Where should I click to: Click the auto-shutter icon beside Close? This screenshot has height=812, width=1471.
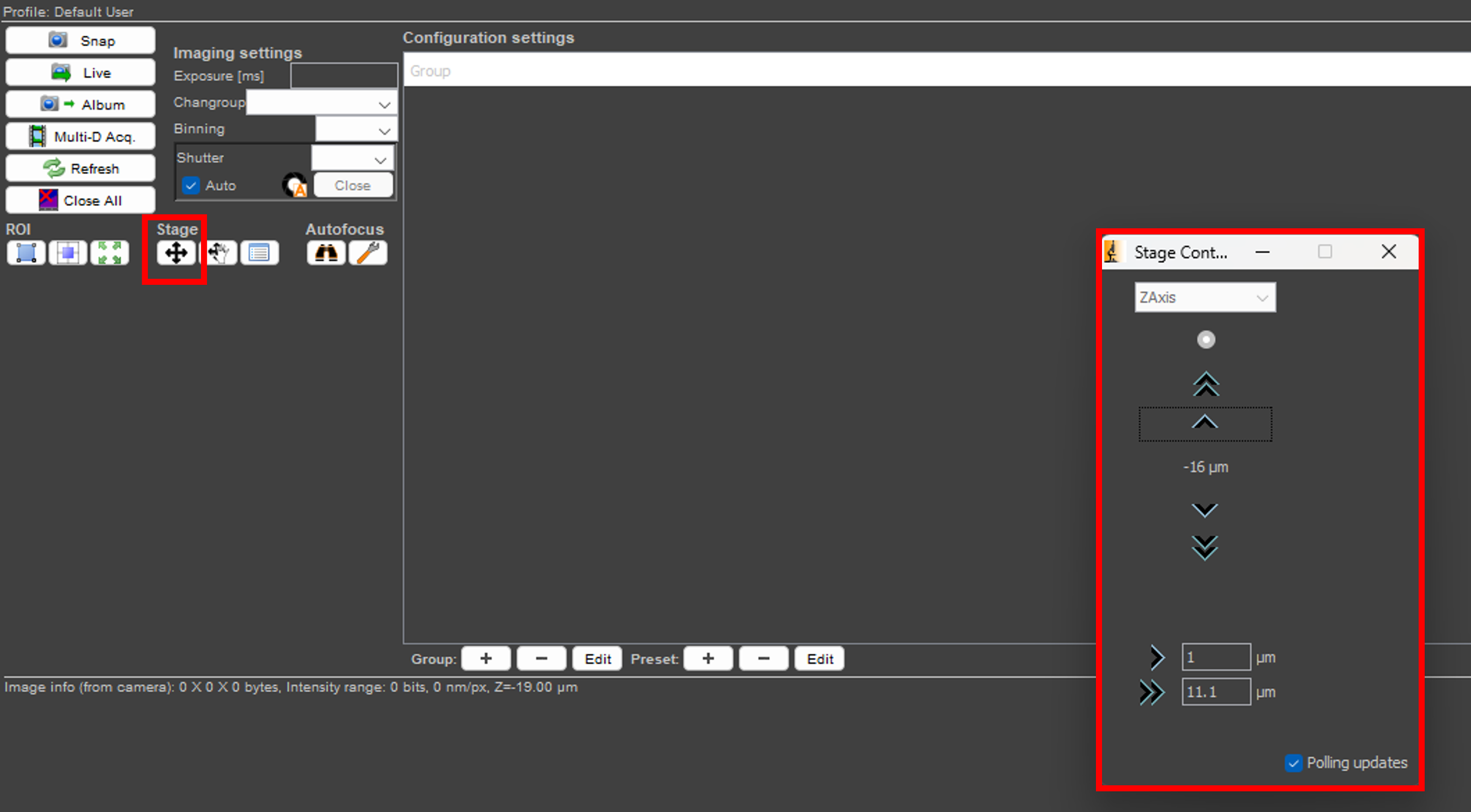pos(295,185)
